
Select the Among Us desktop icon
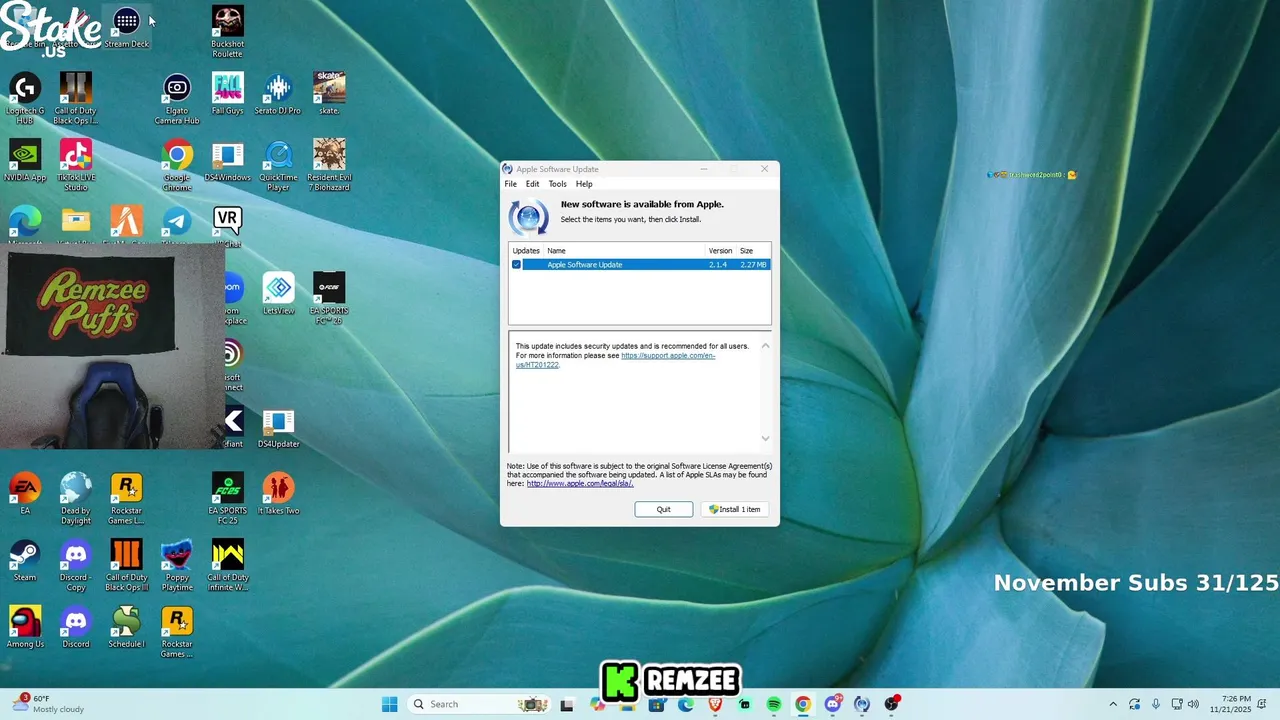click(25, 627)
